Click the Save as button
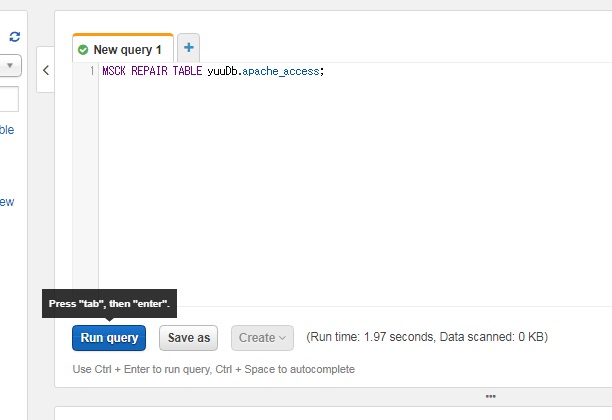 tap(189, 338)
